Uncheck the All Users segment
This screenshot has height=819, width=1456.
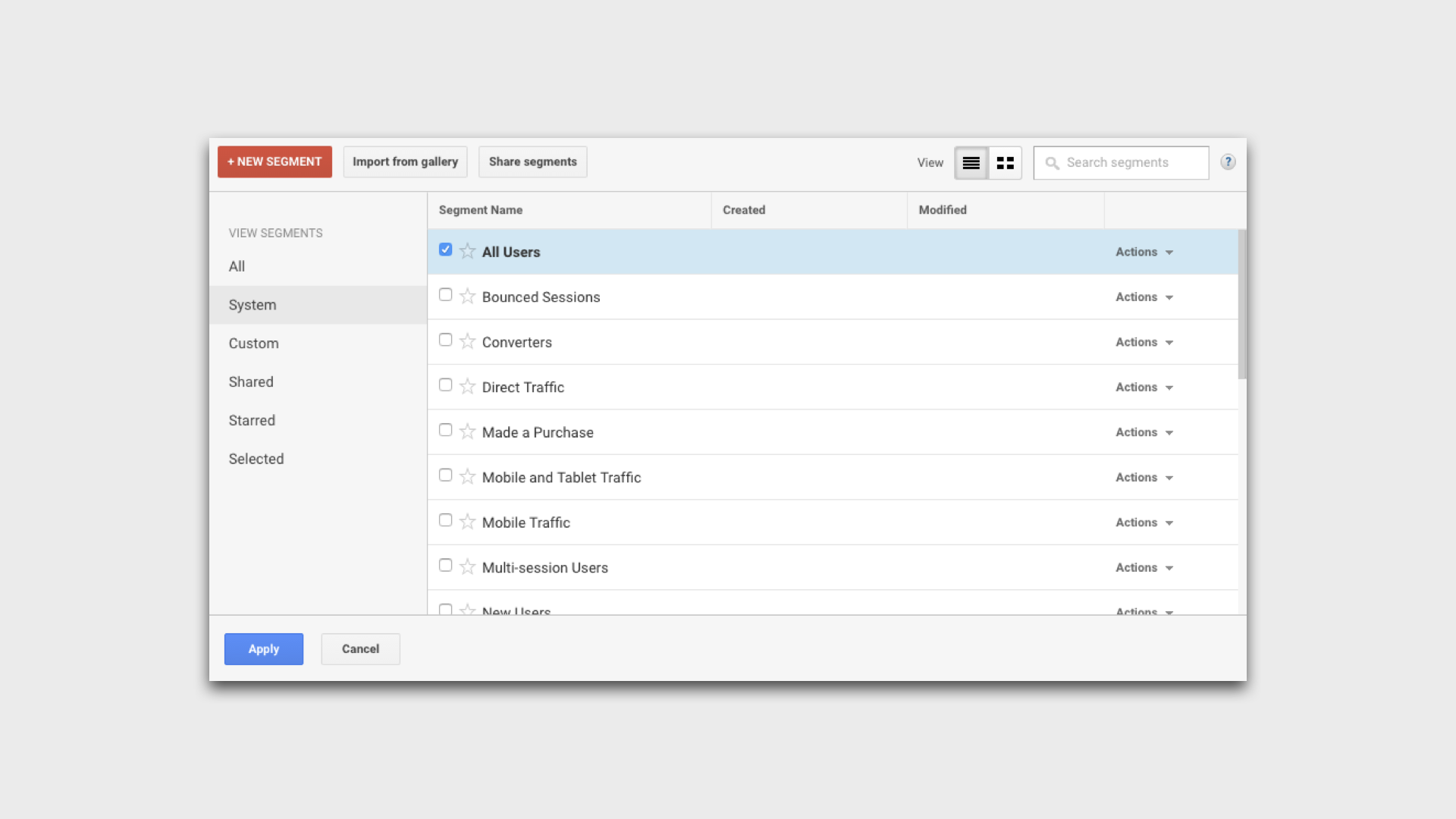[x=445, y=249]
